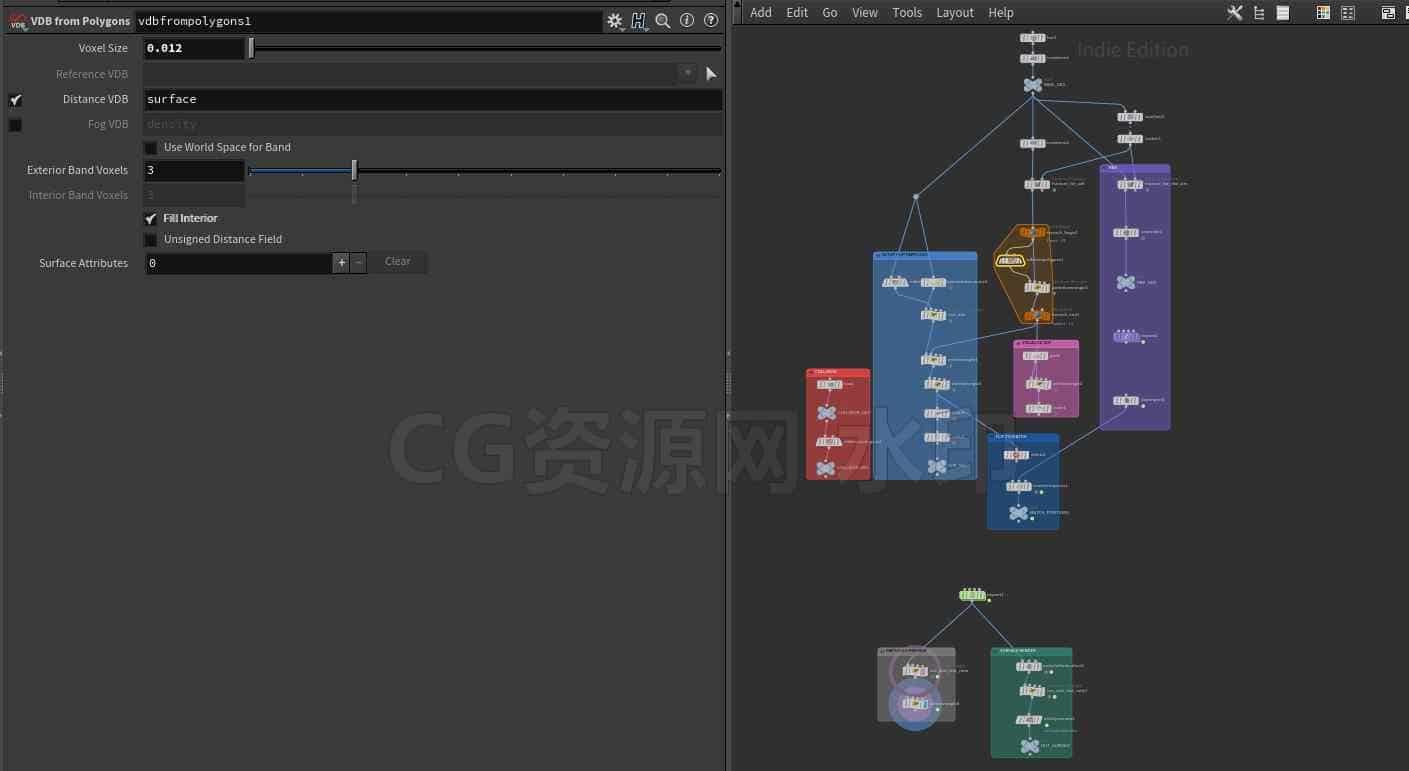
Task: Open the Add menu
Action: click(761, 13)
